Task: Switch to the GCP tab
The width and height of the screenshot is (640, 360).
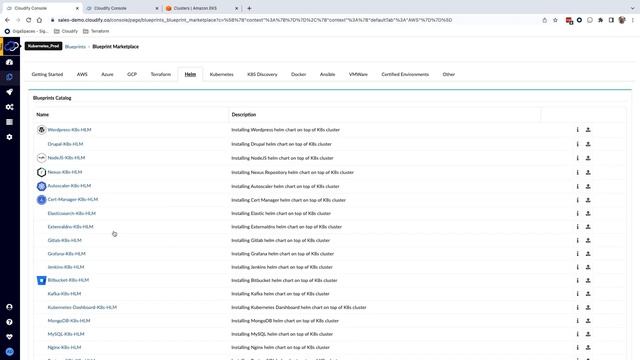Action: pyautogui.click(x=132, y=74)
